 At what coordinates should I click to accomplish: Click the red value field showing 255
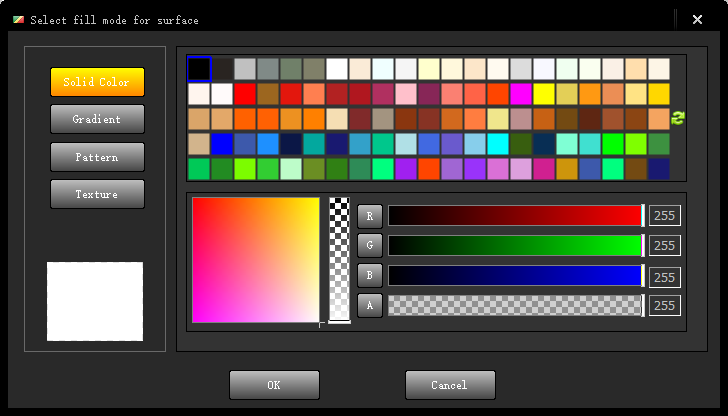(x=665, y=215)
